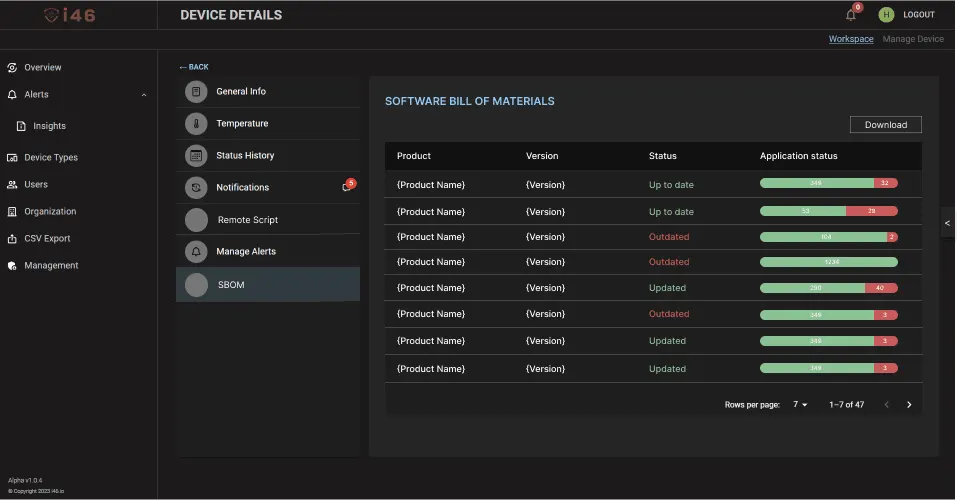Open Device Types in the sidebar
Image resolution: width=959 pixels, height=500 pixels.
click(x=50, y=158)
